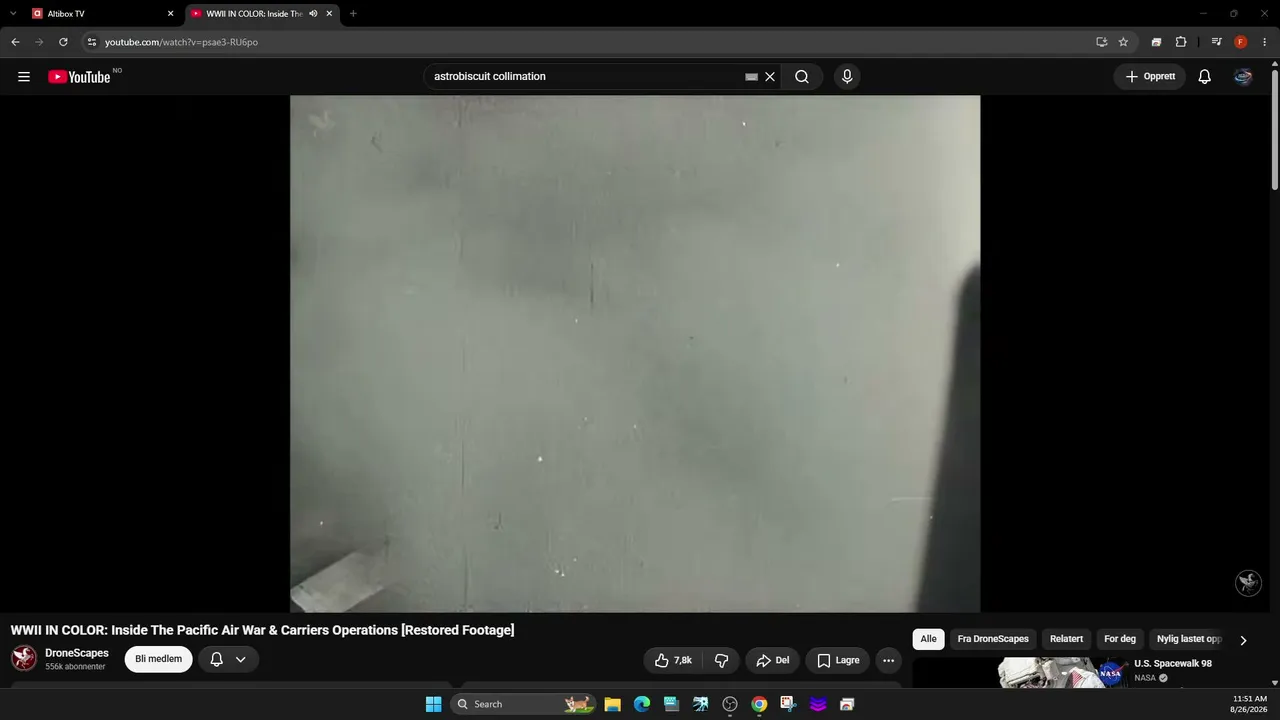
Task: Open the Chrome three-dot menu
Action: click(x=1265, y=42)
